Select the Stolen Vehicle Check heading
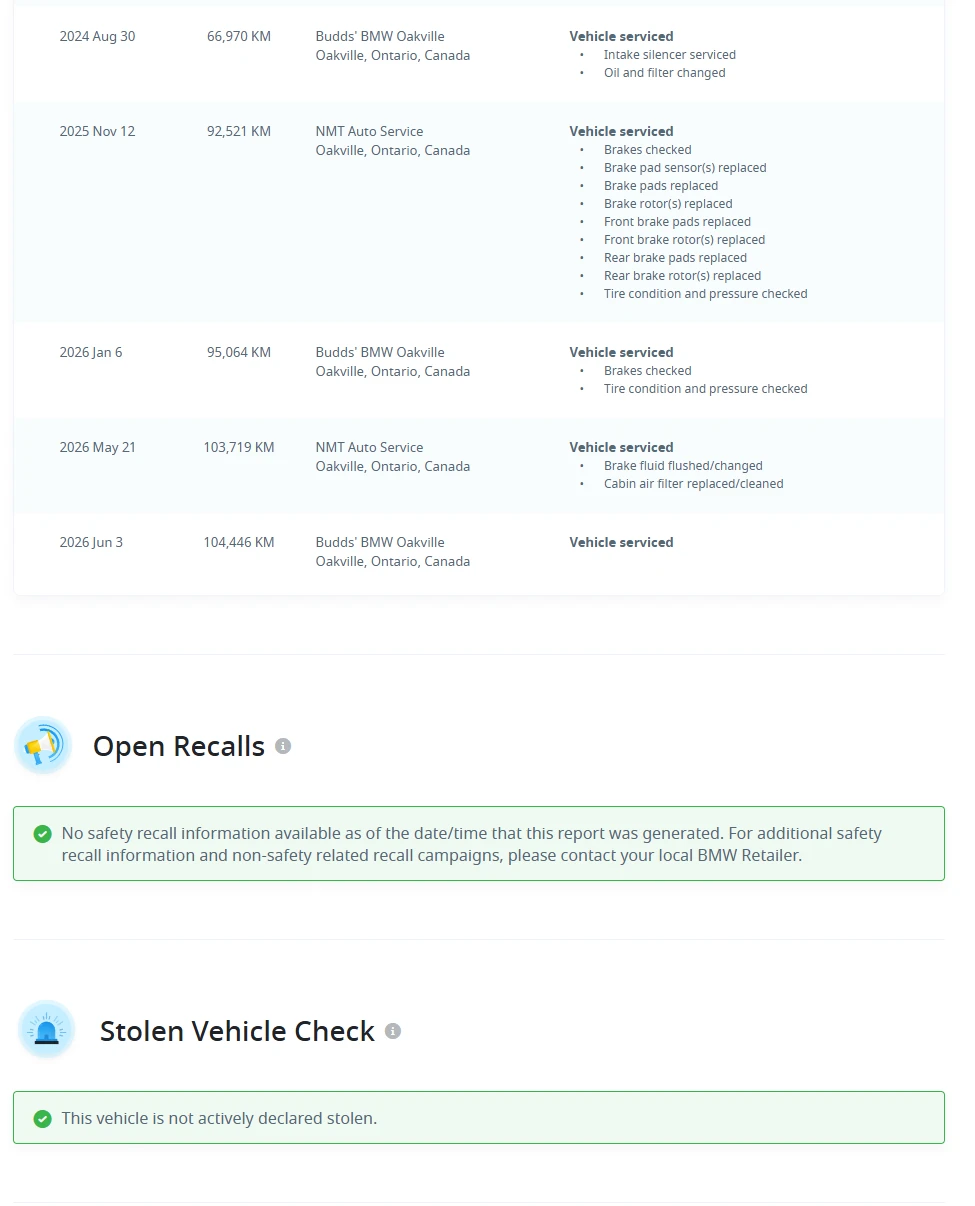This screenshot has height=1206, width=975. (237, 1031)
